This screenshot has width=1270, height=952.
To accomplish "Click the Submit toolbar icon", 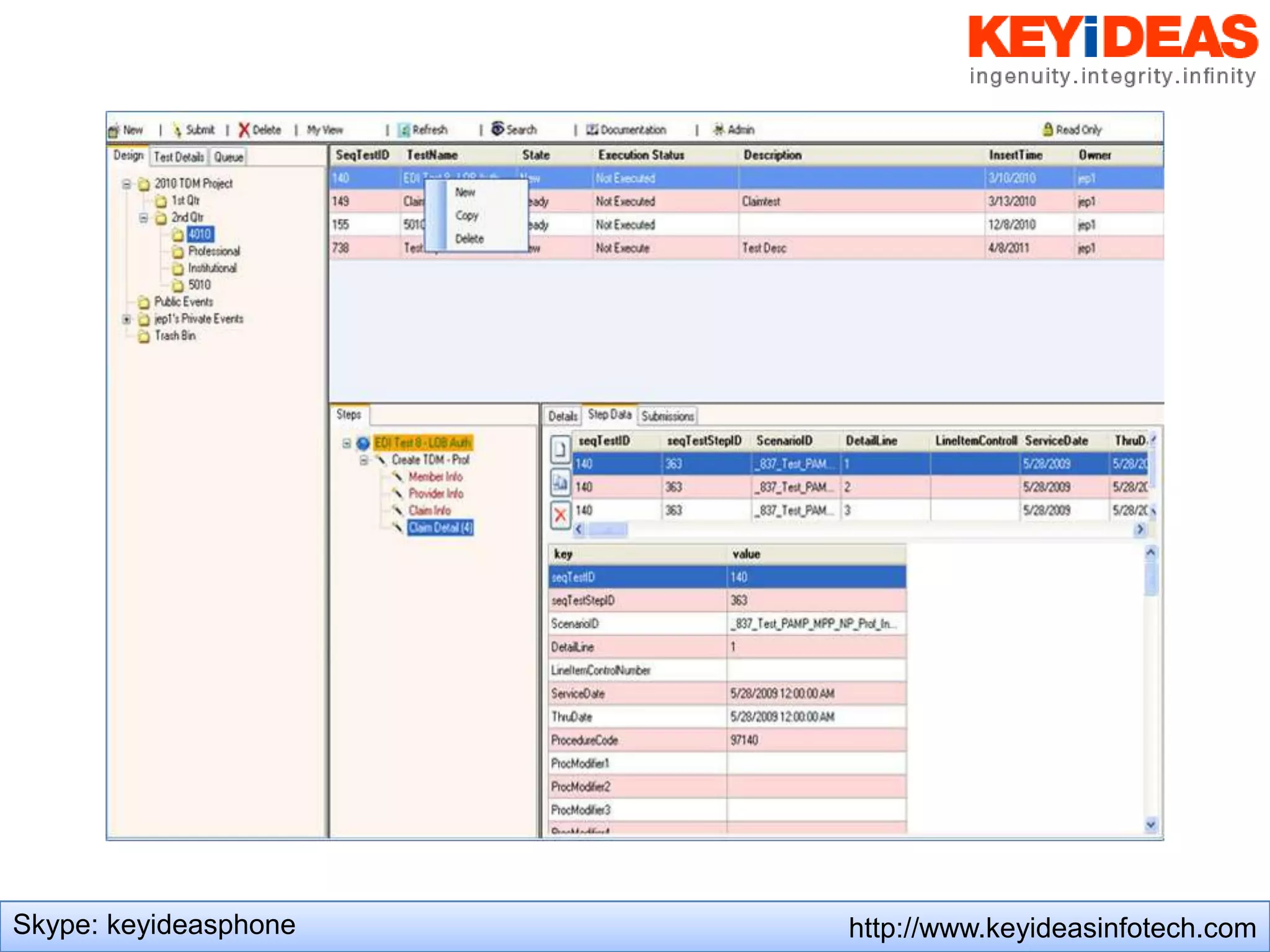I will tap(177, 130).
